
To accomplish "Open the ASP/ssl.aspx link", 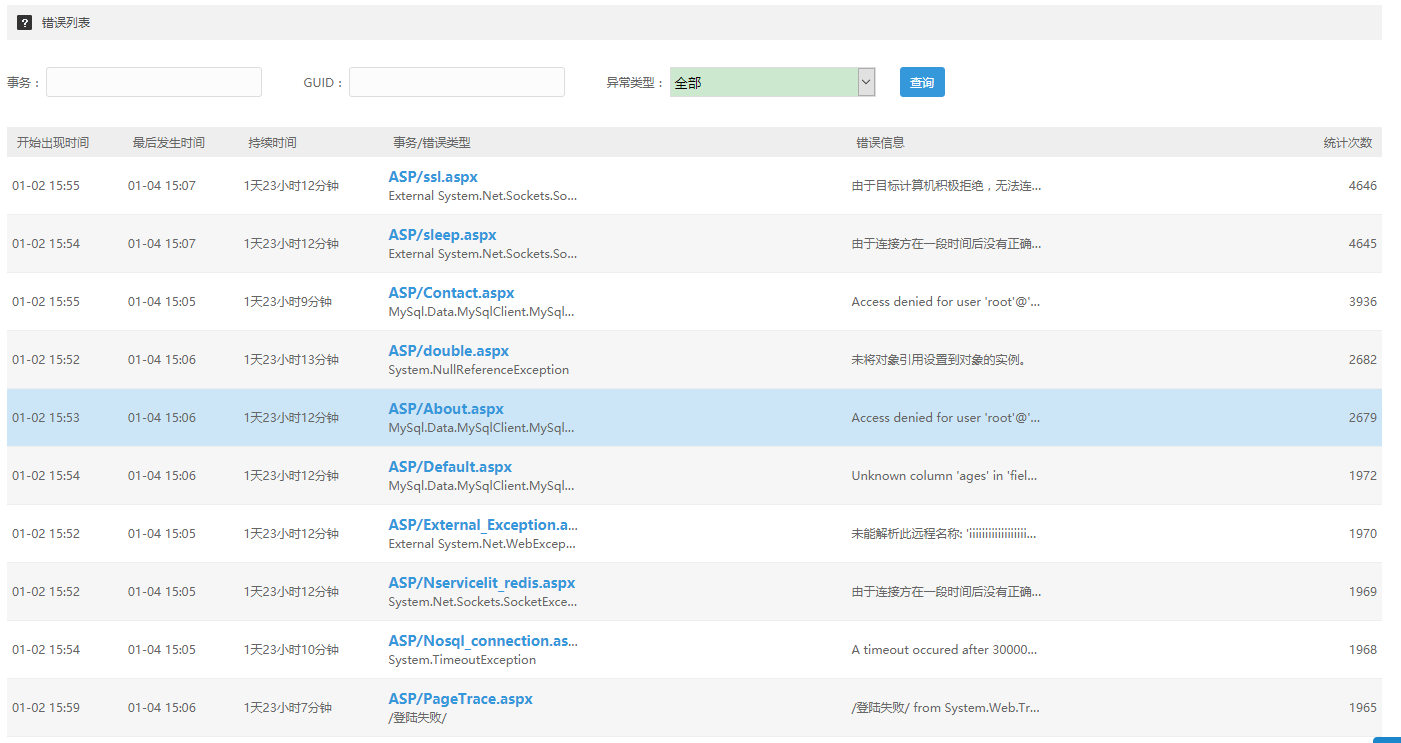I will coord(433,177).
